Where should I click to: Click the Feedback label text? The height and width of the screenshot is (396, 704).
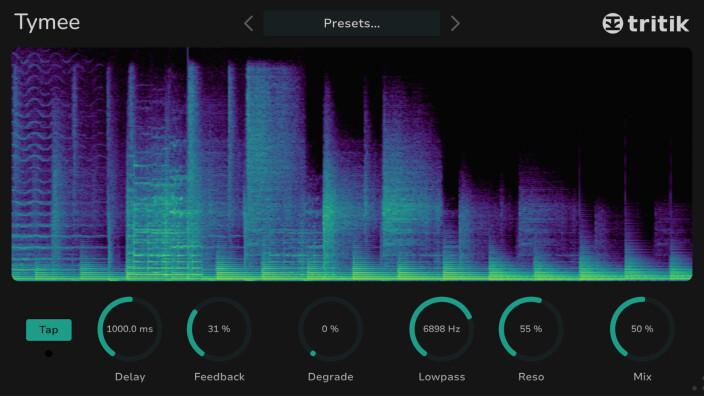pos(219,377)
